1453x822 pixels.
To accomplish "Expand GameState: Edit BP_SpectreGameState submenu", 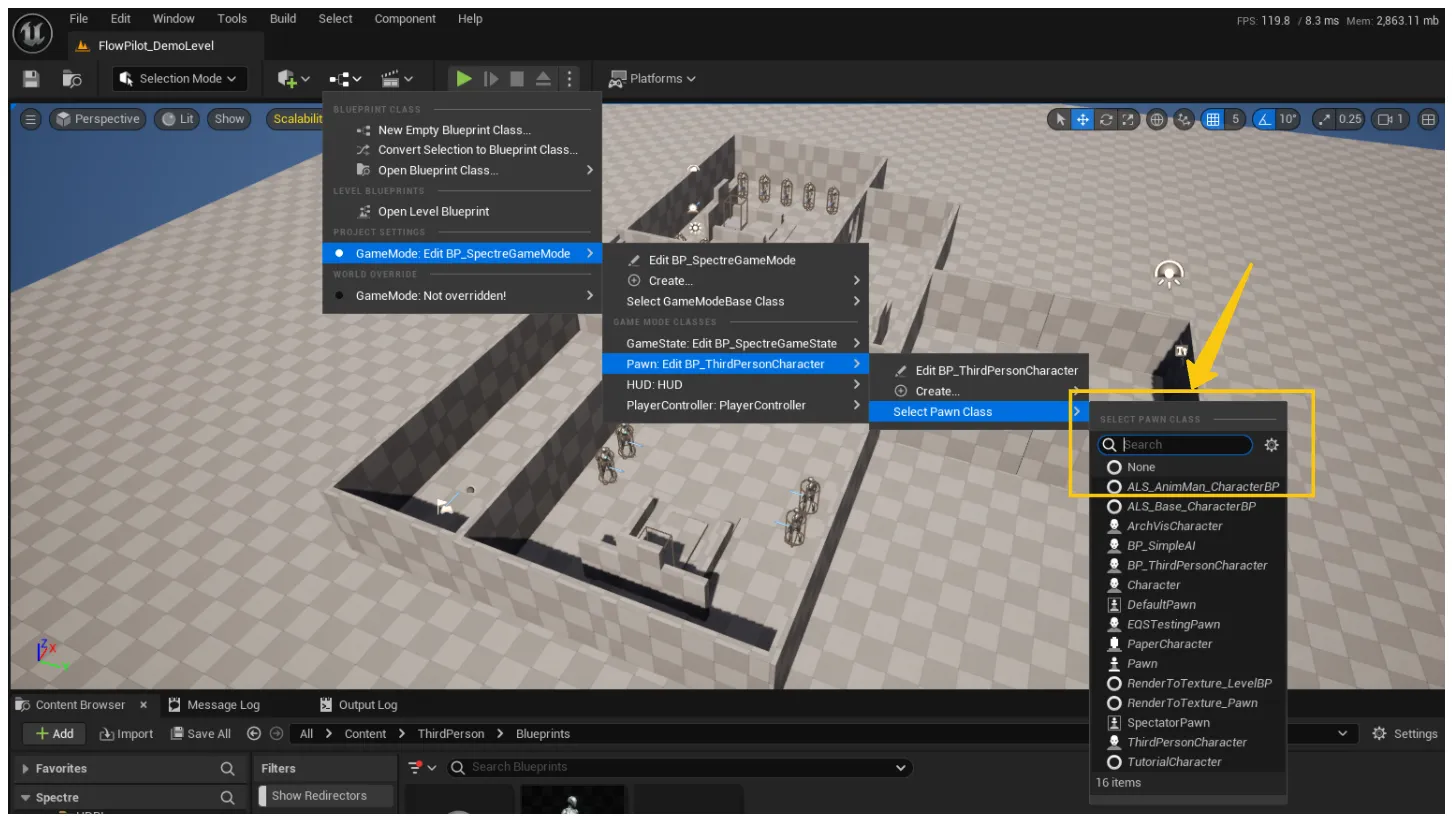I will pyautogui.click(x=735, y=343).
